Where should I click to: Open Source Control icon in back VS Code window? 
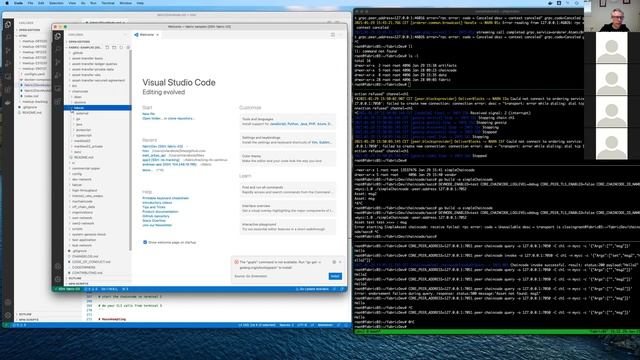pyautogui.click(x=8, y=51)
